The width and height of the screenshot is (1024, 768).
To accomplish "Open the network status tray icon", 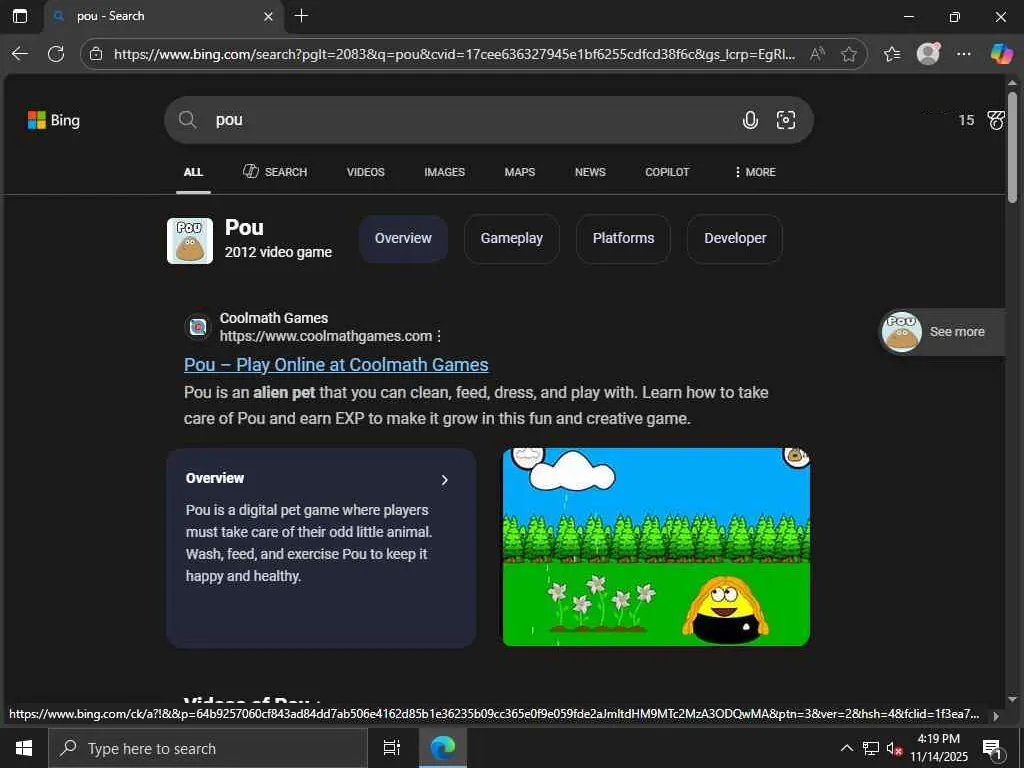I will (871, 748).
